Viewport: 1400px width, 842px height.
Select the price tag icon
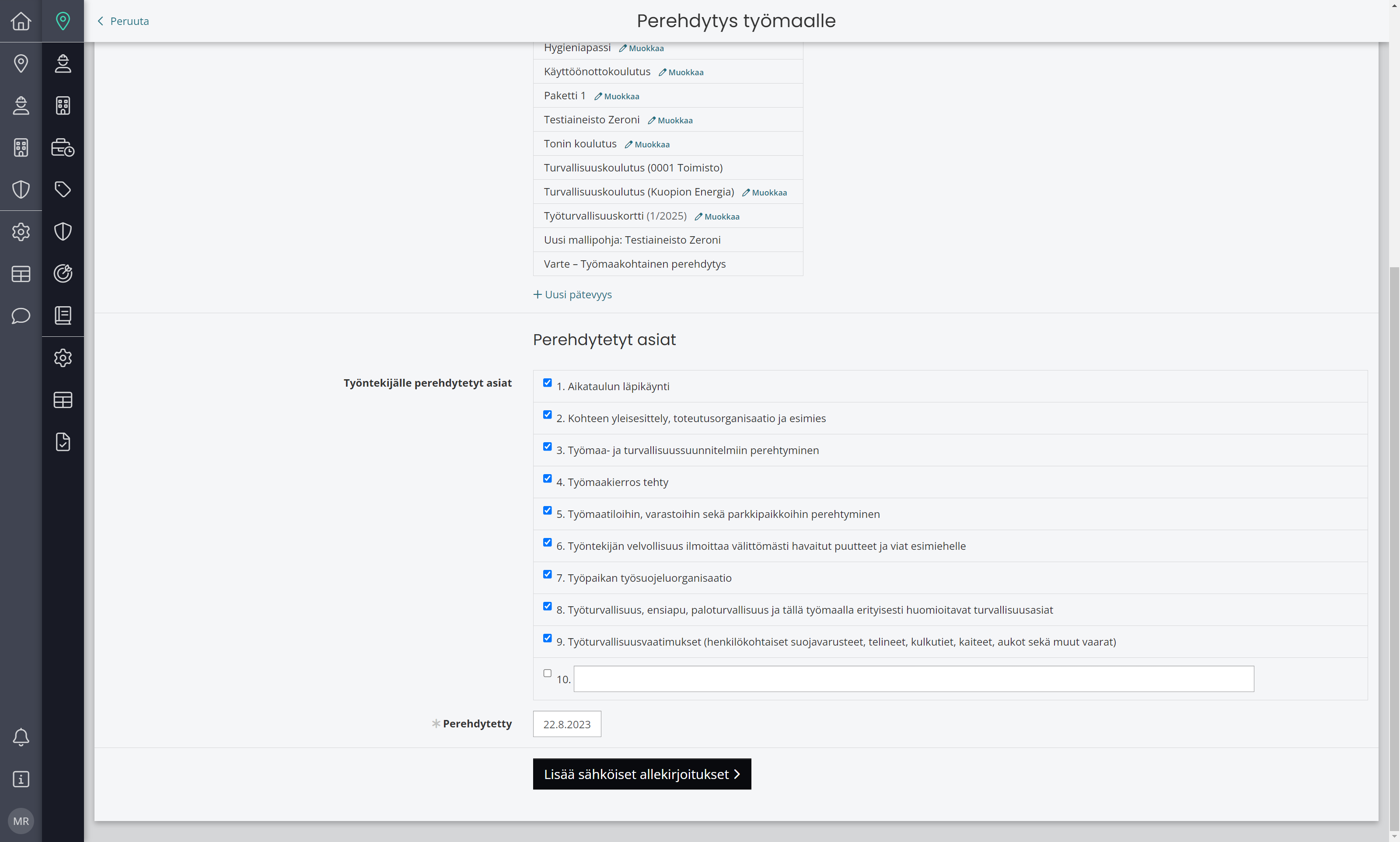[x=63, y=189]
